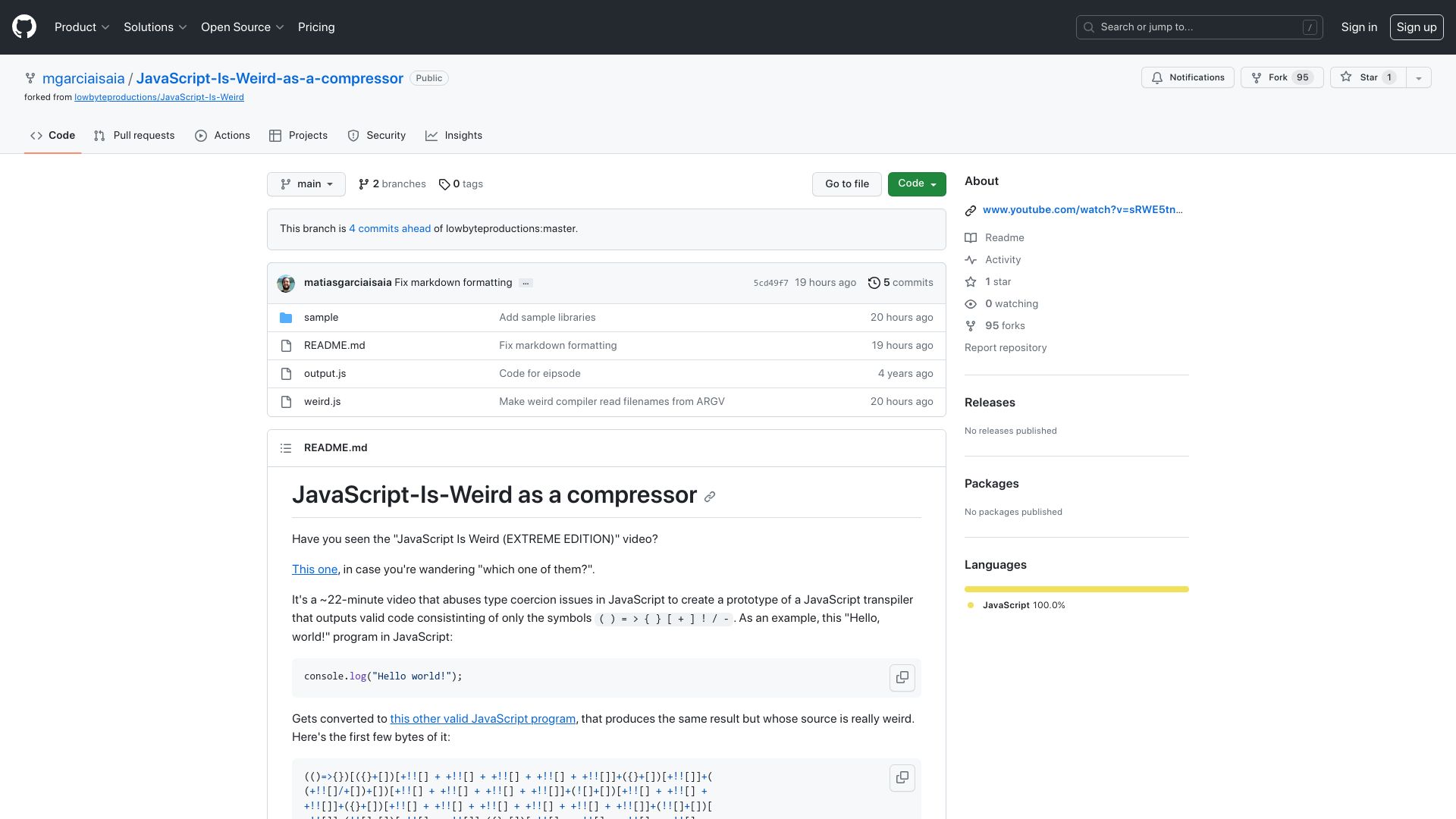Expand the green Code dropdown
The height and width of the screenshot is (819, 1456).
coord(917,184)
